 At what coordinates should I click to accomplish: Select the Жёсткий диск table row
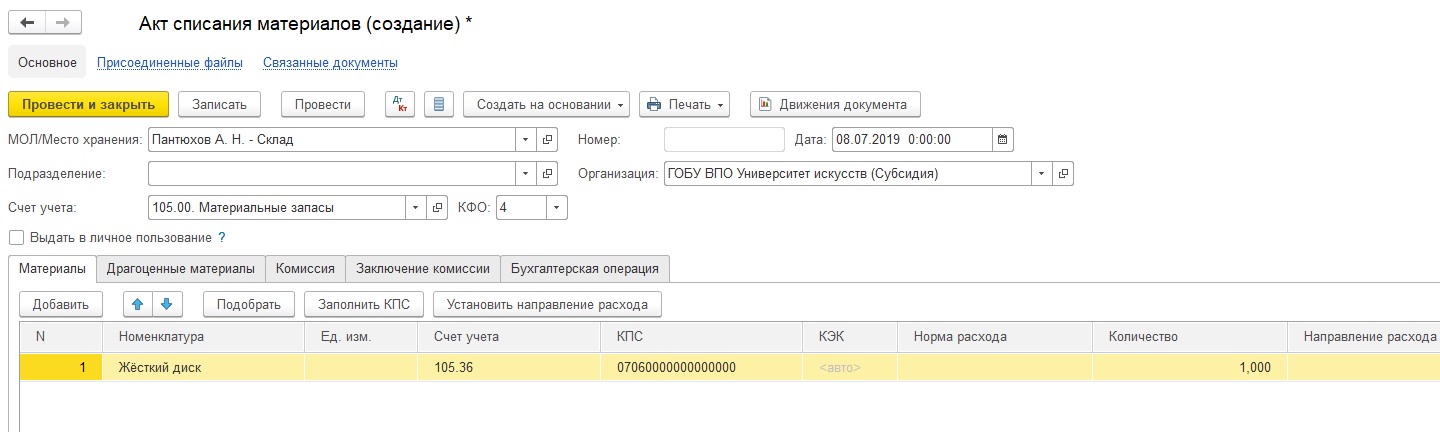click(160, 367)
